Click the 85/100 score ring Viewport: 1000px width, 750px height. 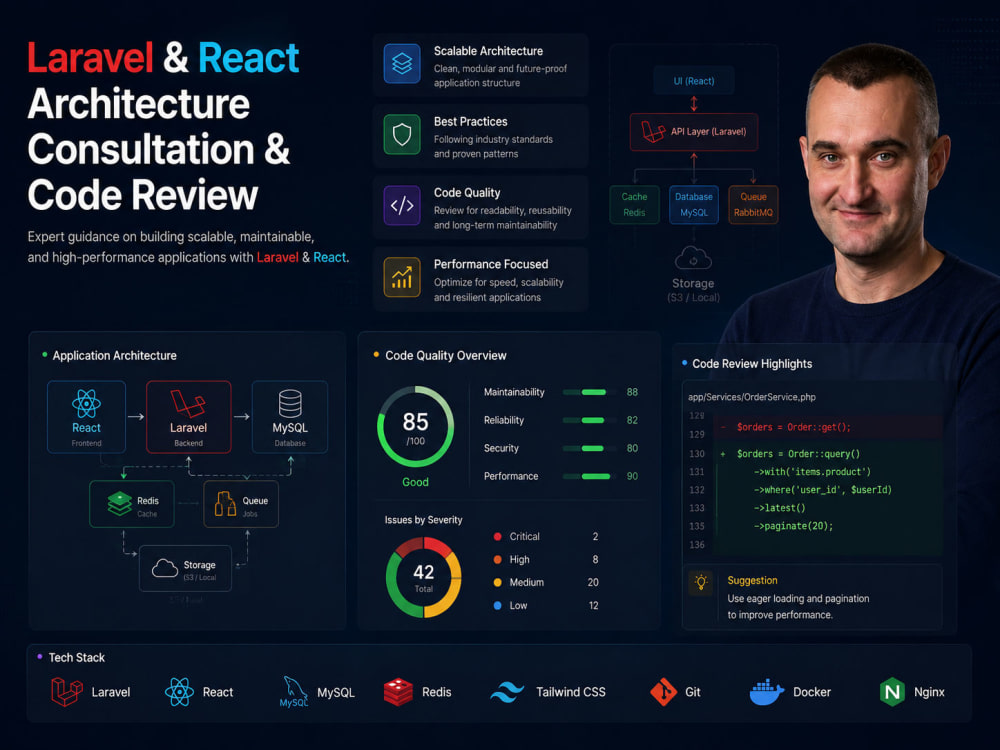pos(415,427)
